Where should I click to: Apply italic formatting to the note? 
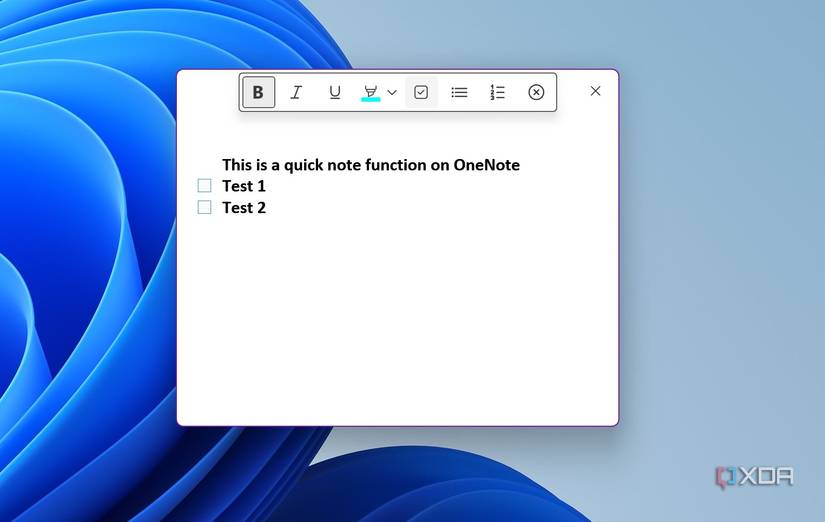[x=296, y=92]
